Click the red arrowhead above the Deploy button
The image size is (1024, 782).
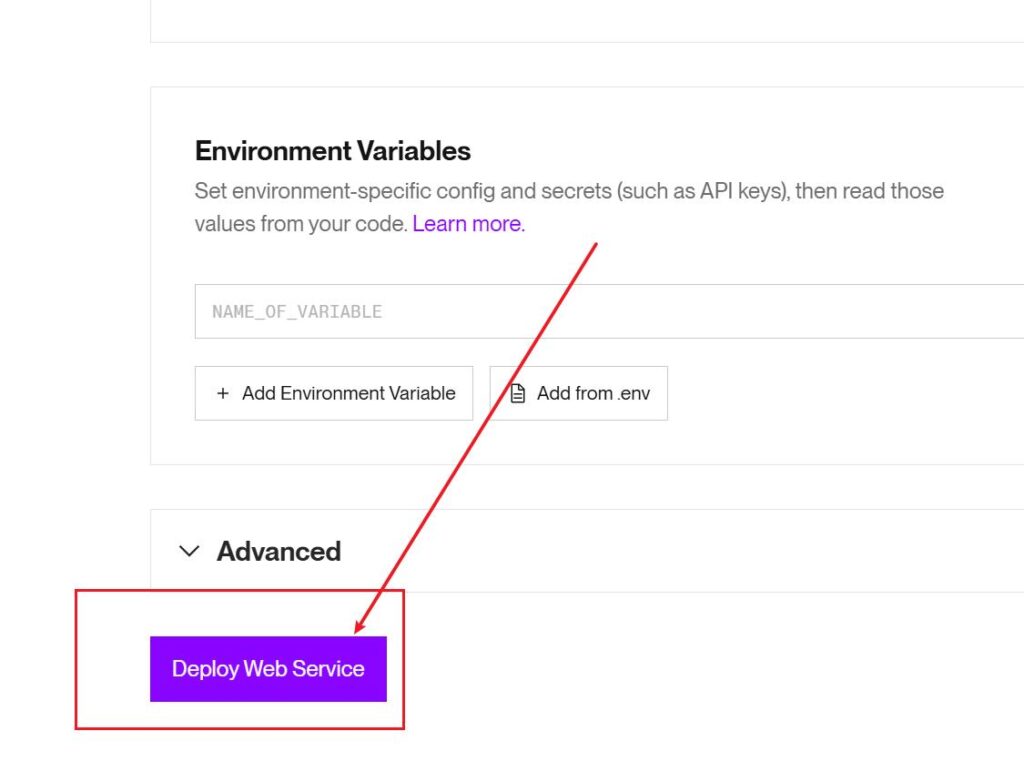coord(360,624)
